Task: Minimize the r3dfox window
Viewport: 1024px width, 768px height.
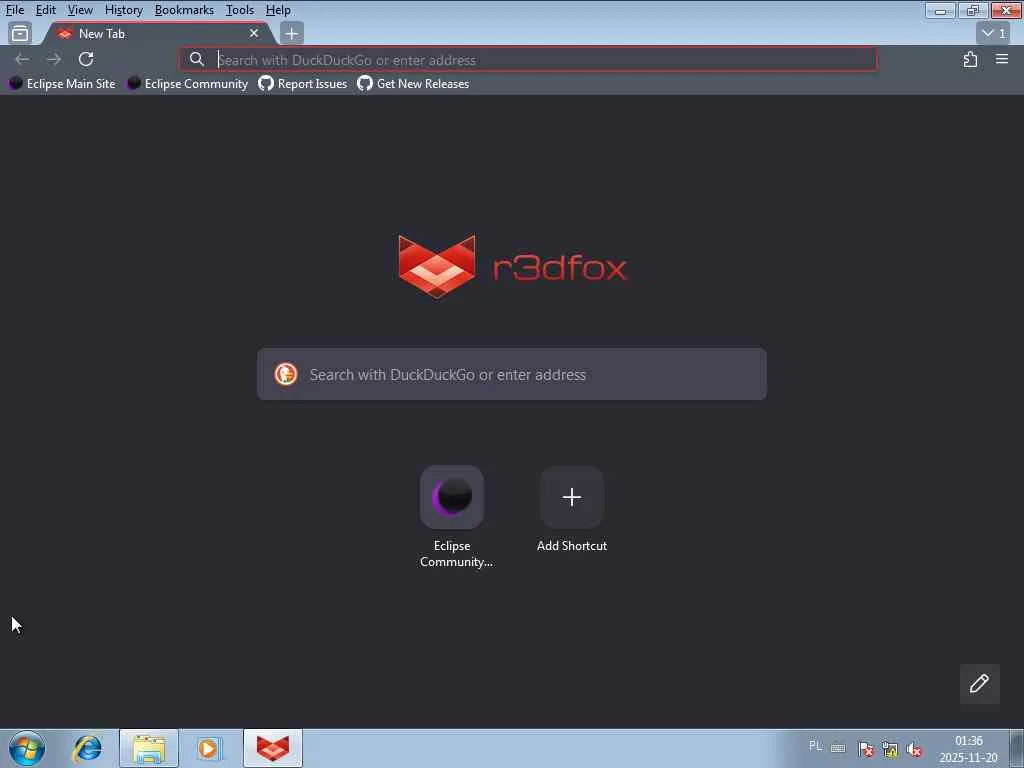Action: click(940, 10)
